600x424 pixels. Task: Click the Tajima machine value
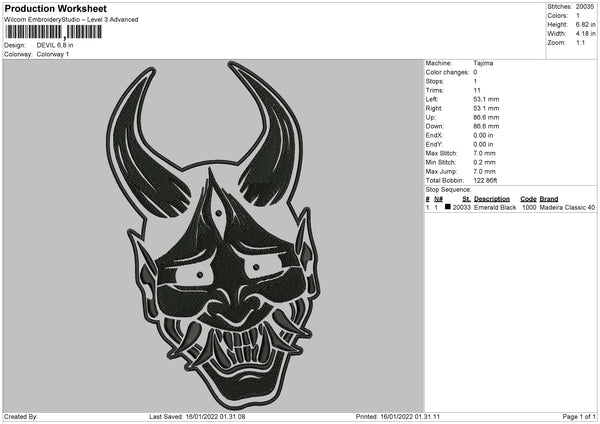coord(482,63)
